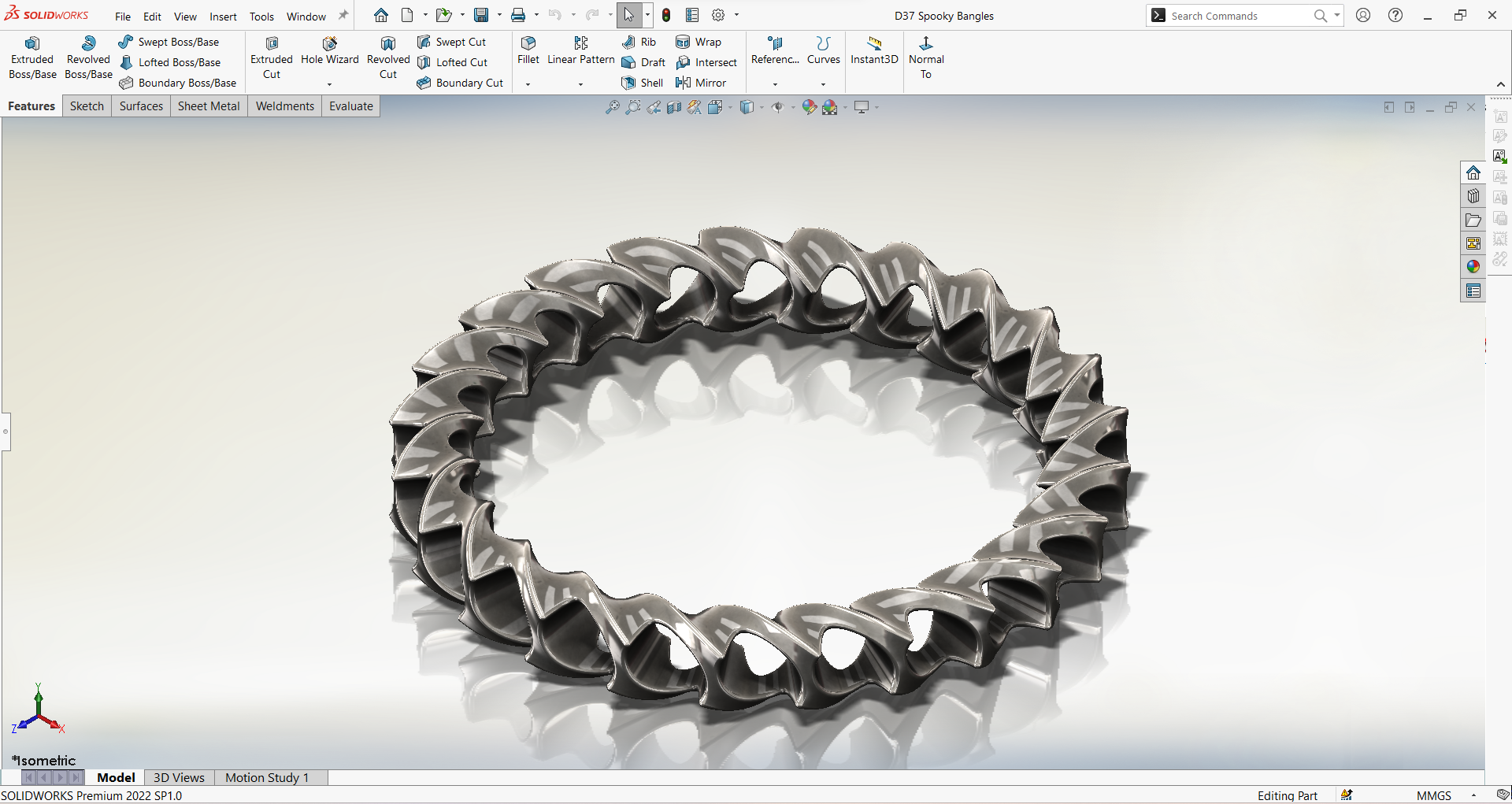The height and width of the screenshot is (804, 1512).
Task: Expand the Linear Pattern dropdown arrow
Action: pyautogui.click(x=580, y=83)
